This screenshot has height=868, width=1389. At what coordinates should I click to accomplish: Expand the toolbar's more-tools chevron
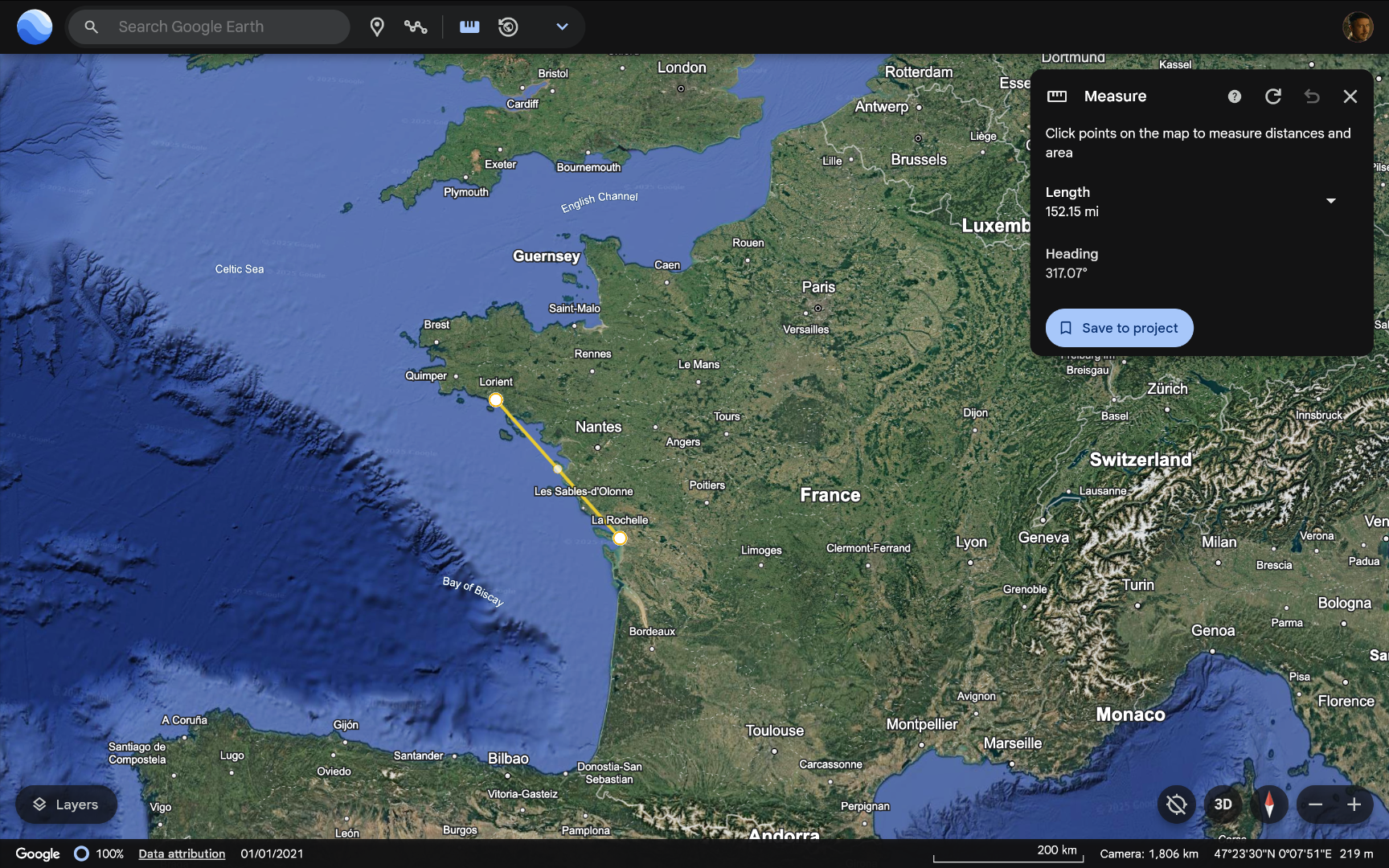point(562,27)
